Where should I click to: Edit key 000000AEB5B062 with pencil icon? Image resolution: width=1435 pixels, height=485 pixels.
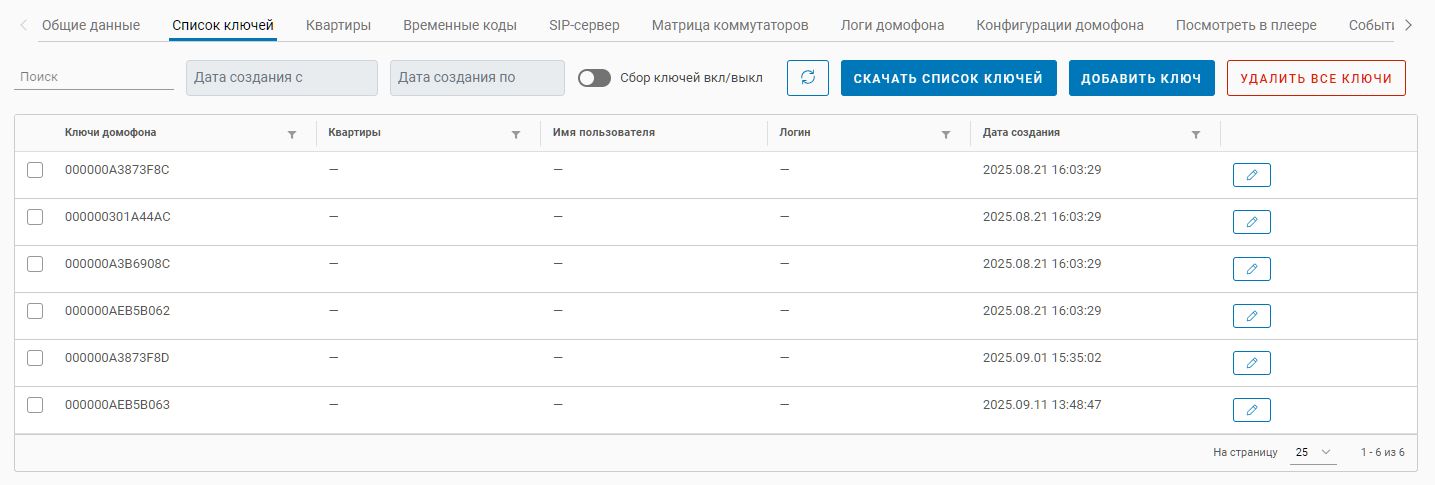tap(1251, 316)
